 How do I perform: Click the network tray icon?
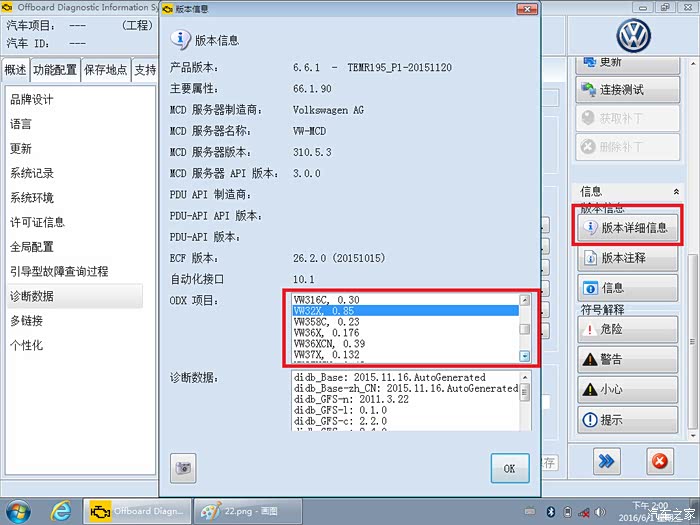584,512
